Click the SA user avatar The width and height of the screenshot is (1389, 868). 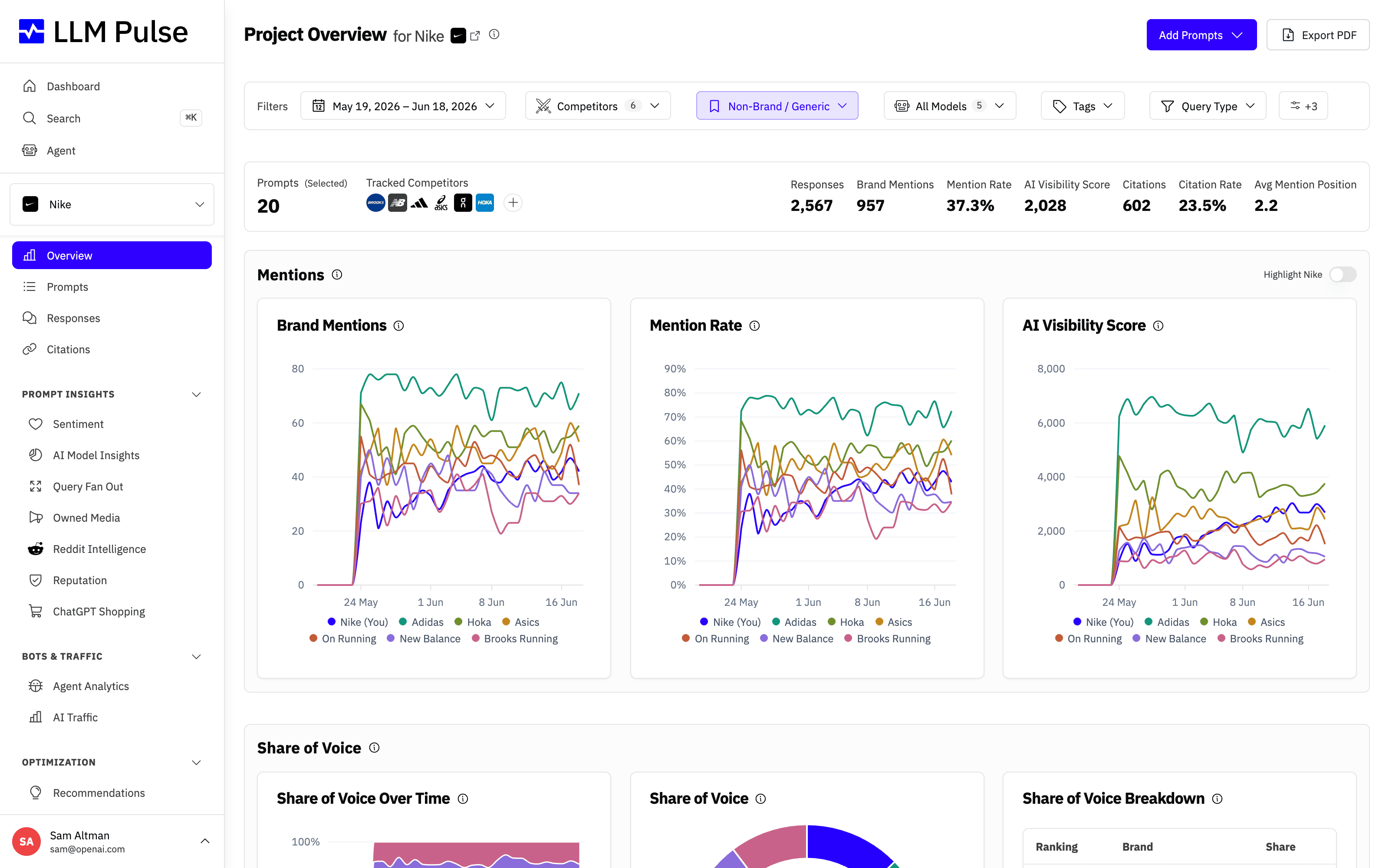pos(26,842)
